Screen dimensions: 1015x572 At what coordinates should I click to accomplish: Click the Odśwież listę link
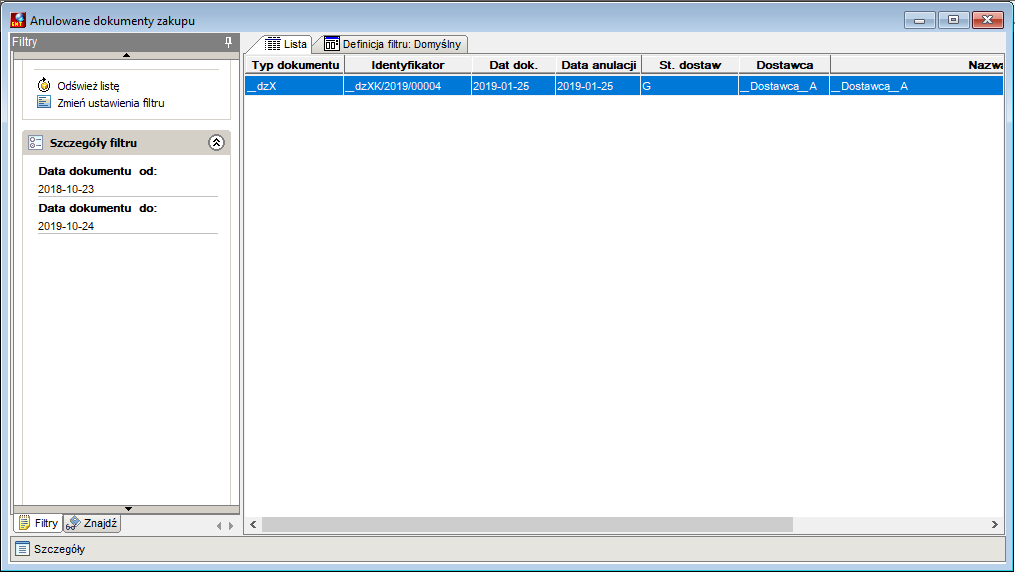coord(88,85)
